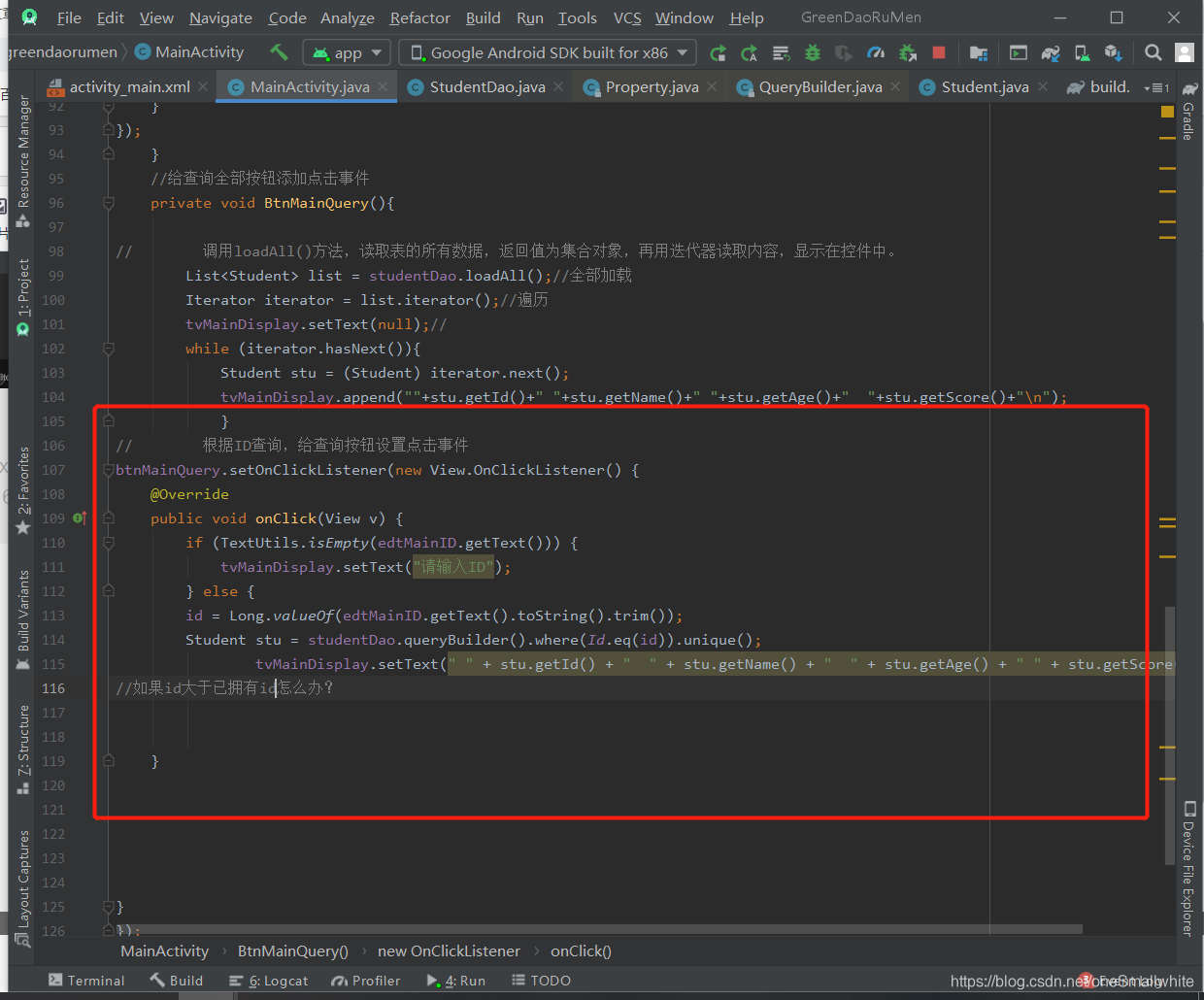Click the apply changes list icon

click(x=781, y=53)
